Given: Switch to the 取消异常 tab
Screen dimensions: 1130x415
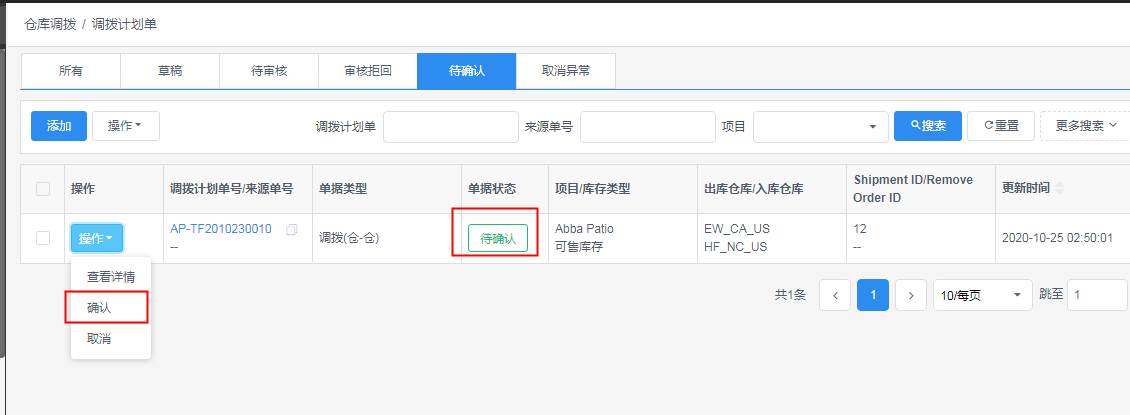Looking at the screenshot, I should click(x=566, y=71).
